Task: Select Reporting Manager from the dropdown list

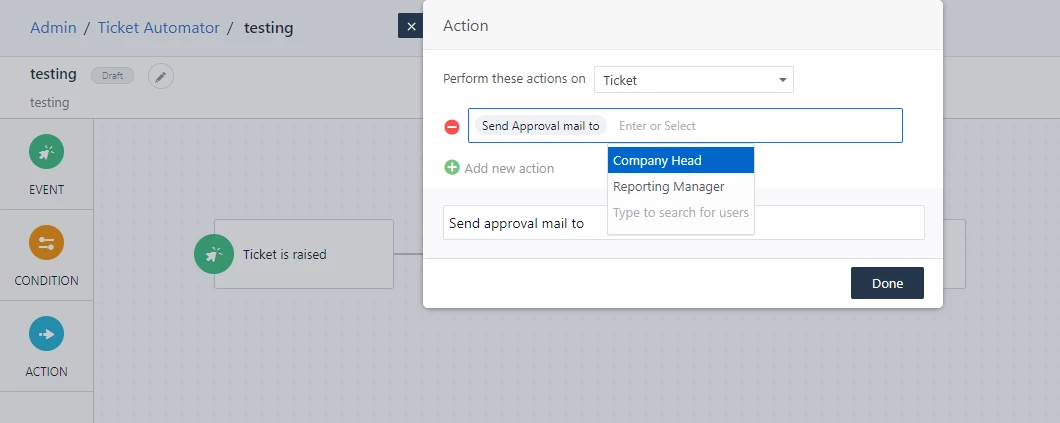Action: [681, 186]
